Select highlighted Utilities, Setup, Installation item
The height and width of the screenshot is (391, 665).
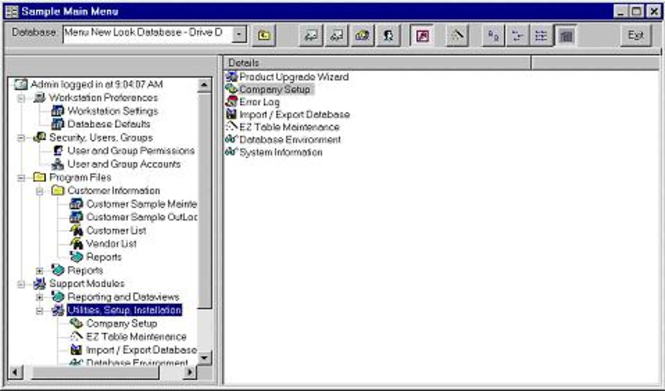(124, 310)
